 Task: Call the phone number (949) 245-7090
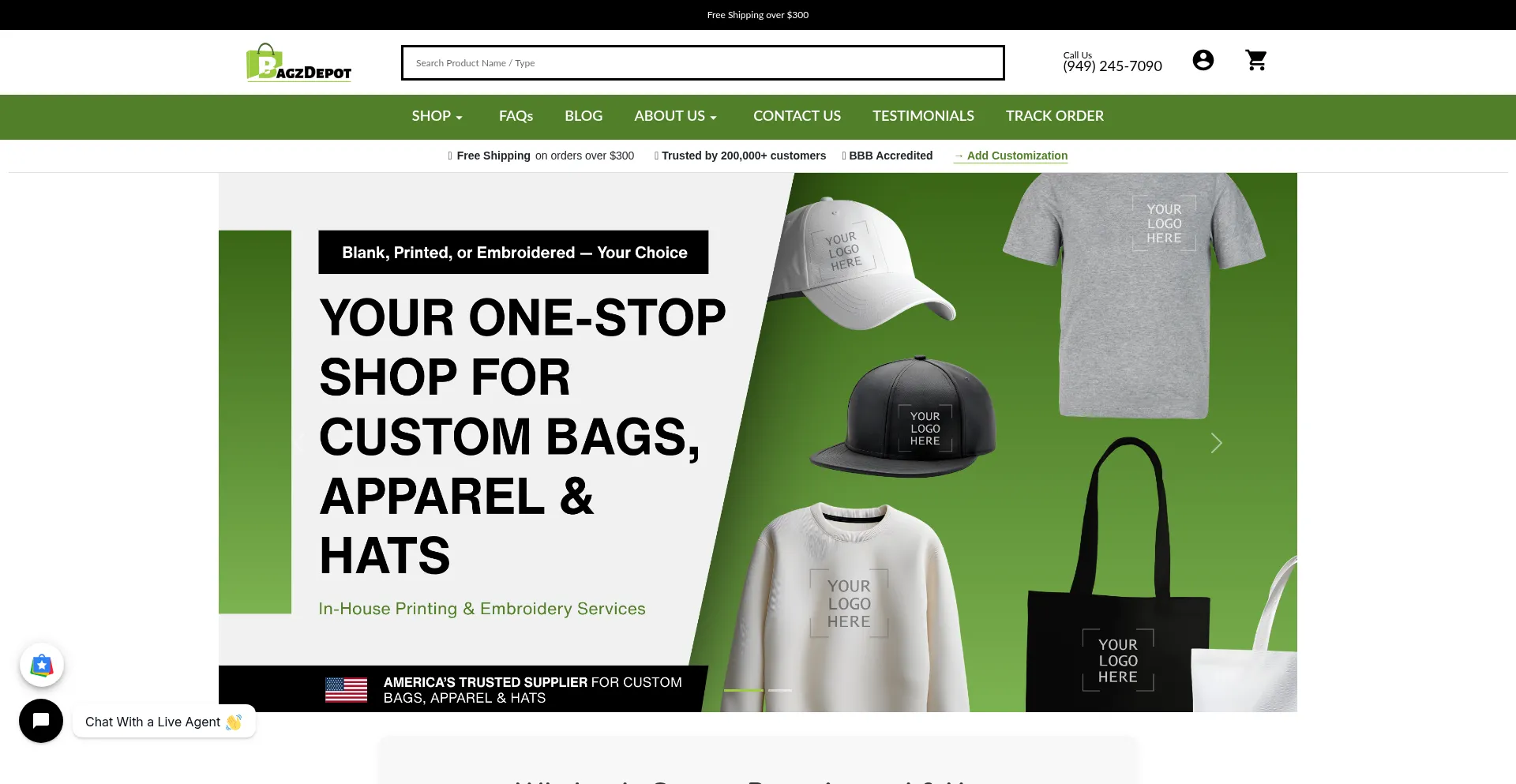point(1112,66)
